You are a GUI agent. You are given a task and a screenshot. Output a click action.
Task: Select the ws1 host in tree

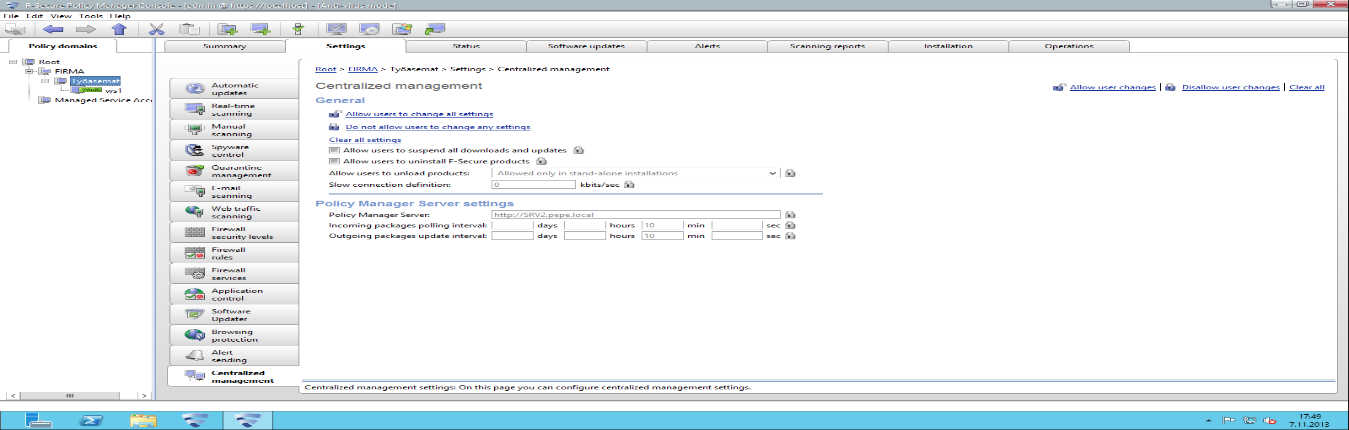click(x=112, y=90)
